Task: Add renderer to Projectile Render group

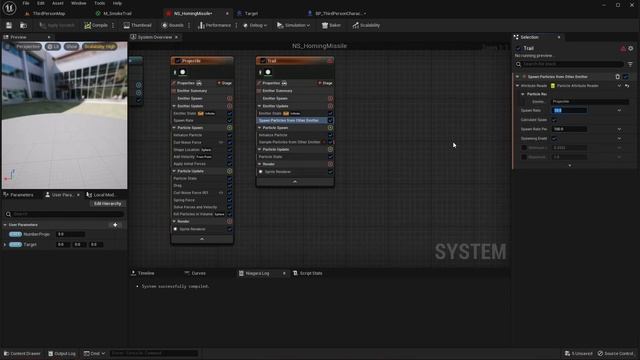Action: 229,222
